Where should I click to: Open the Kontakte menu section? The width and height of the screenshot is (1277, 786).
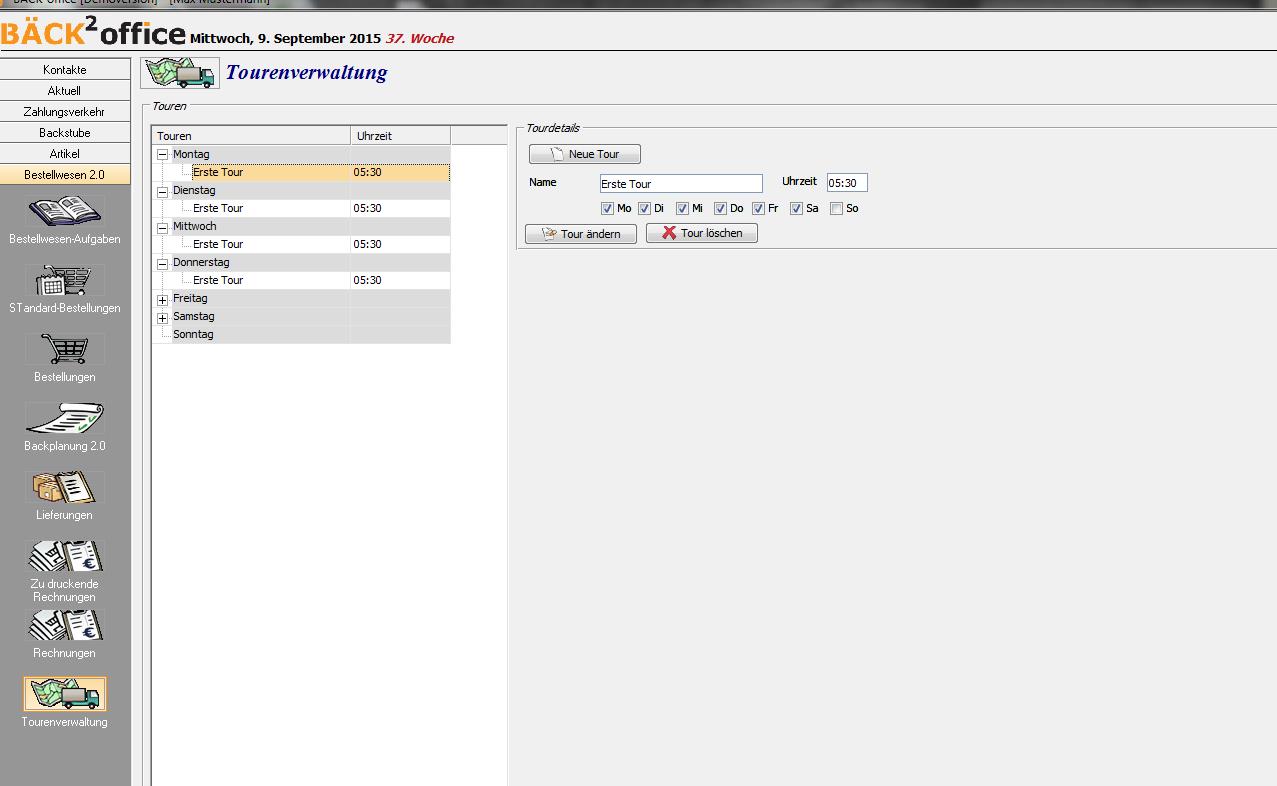coord(65,70)
